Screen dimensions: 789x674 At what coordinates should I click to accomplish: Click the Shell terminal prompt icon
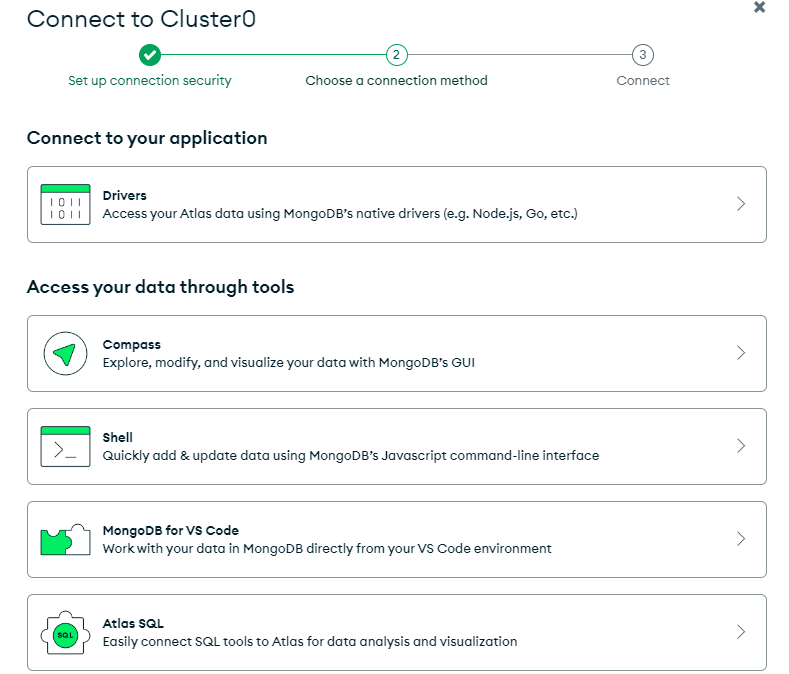click(65, 446)
